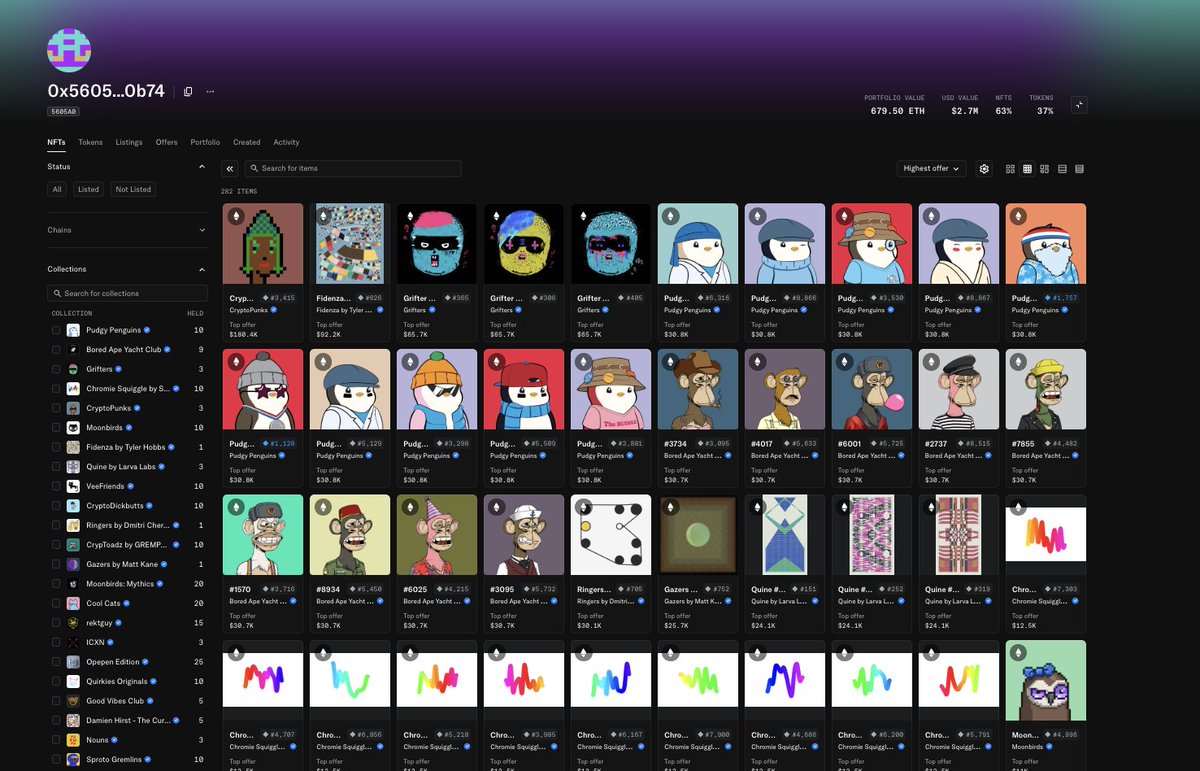Click the Search for items field
This screenshot has height=771, width=1200.
tap(353, 169)
